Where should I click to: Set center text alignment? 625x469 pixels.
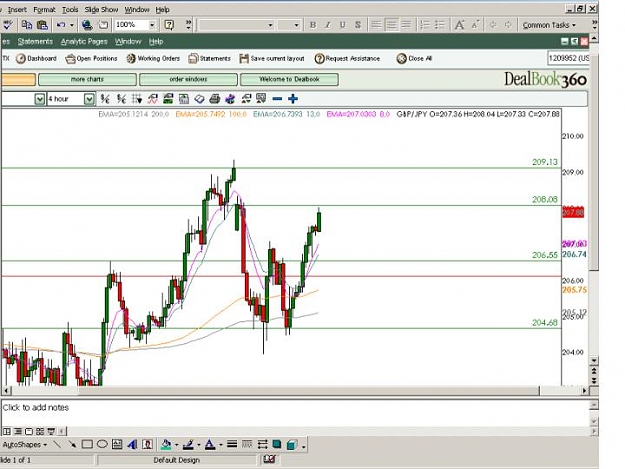(x=391, y=25)
